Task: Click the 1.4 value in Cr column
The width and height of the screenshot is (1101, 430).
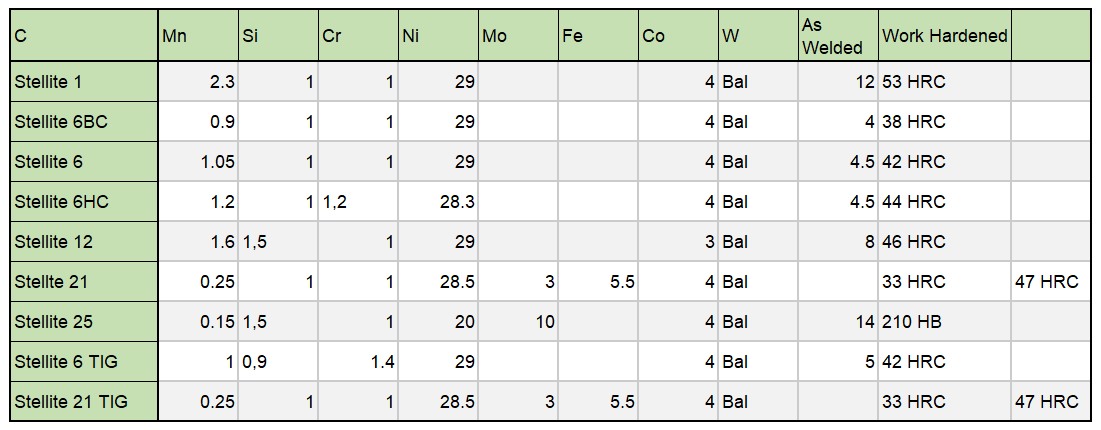Action: 358,362
